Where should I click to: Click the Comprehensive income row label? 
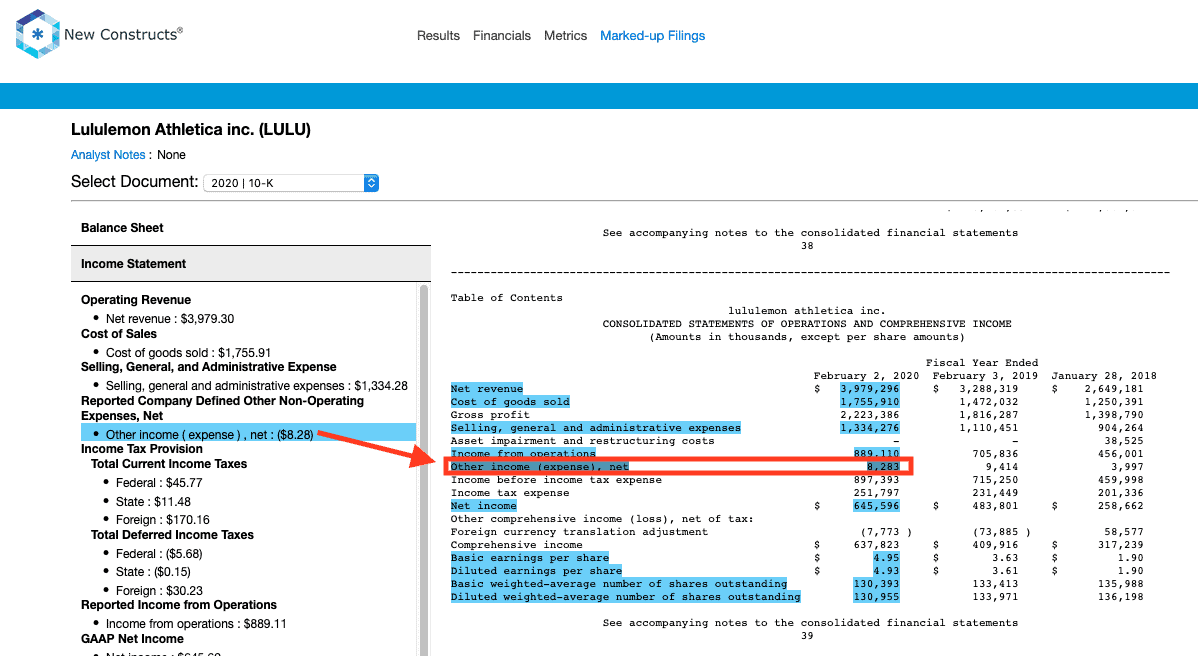pyautogui.click(x=516, y=545)
